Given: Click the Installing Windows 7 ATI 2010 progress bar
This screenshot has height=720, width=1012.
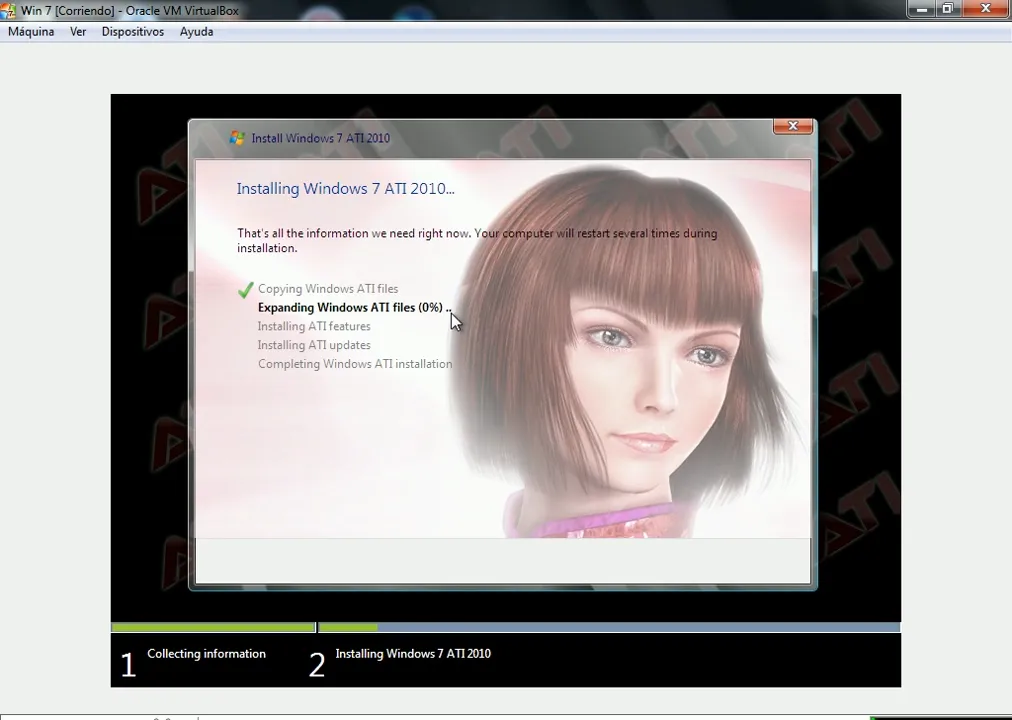Looking at the screenshot, I should click(609, 627).
